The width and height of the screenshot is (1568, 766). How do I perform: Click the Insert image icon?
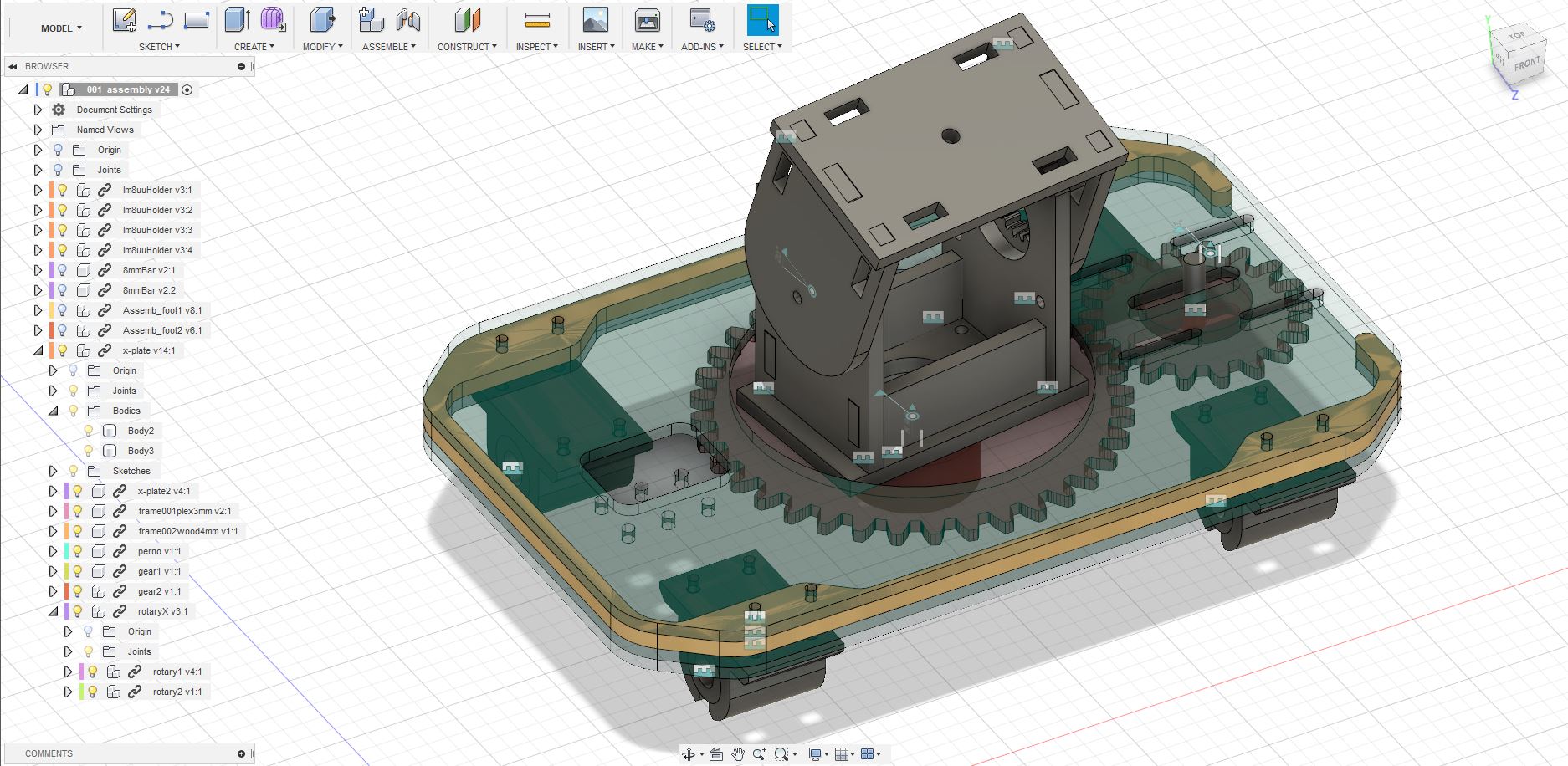[596, 20]
